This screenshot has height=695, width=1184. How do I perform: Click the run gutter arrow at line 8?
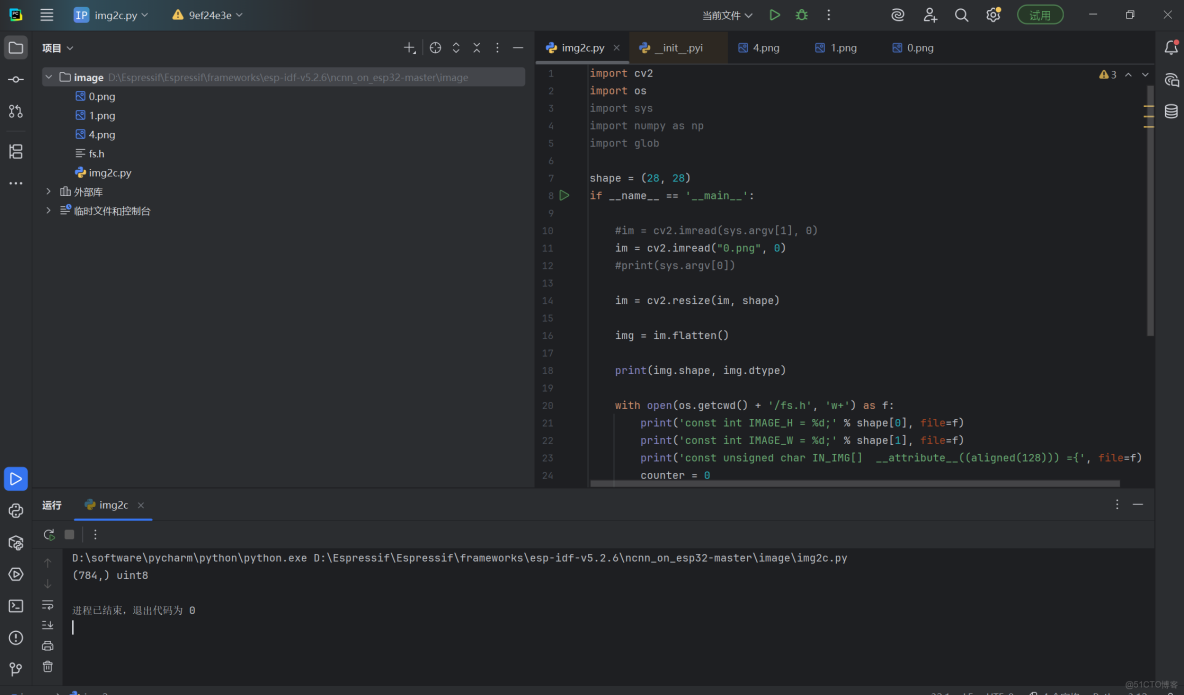click(564, 196)
